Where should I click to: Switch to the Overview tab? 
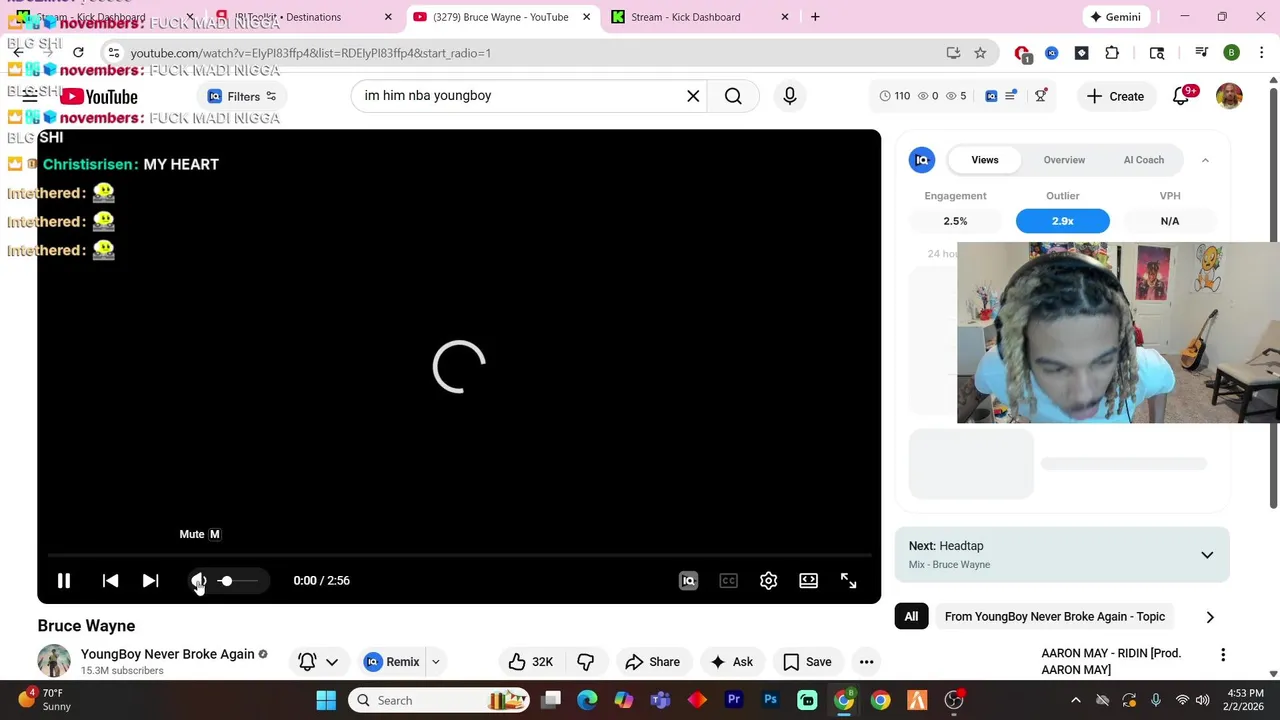[x=1064, y=160]
